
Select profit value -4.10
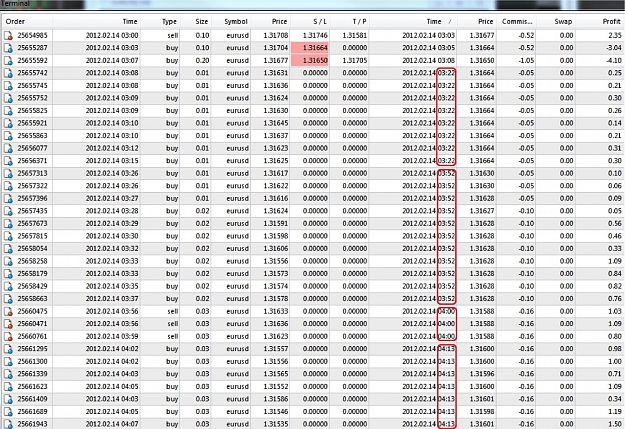614,61
